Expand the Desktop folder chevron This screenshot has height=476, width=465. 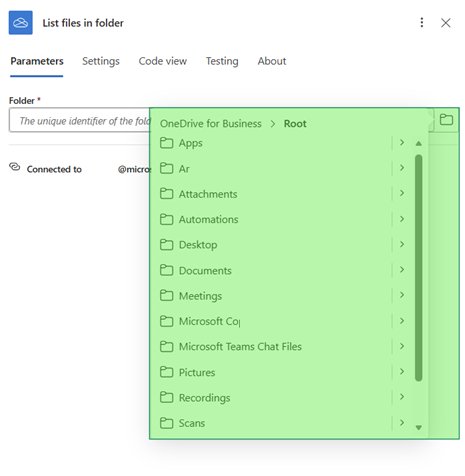(x=402, y=244)
